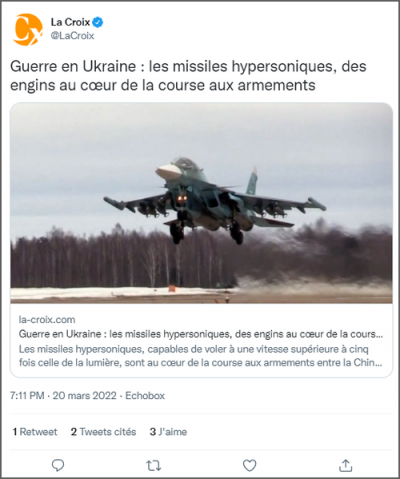Open the @LaCroix handle

tap(72, 36)
